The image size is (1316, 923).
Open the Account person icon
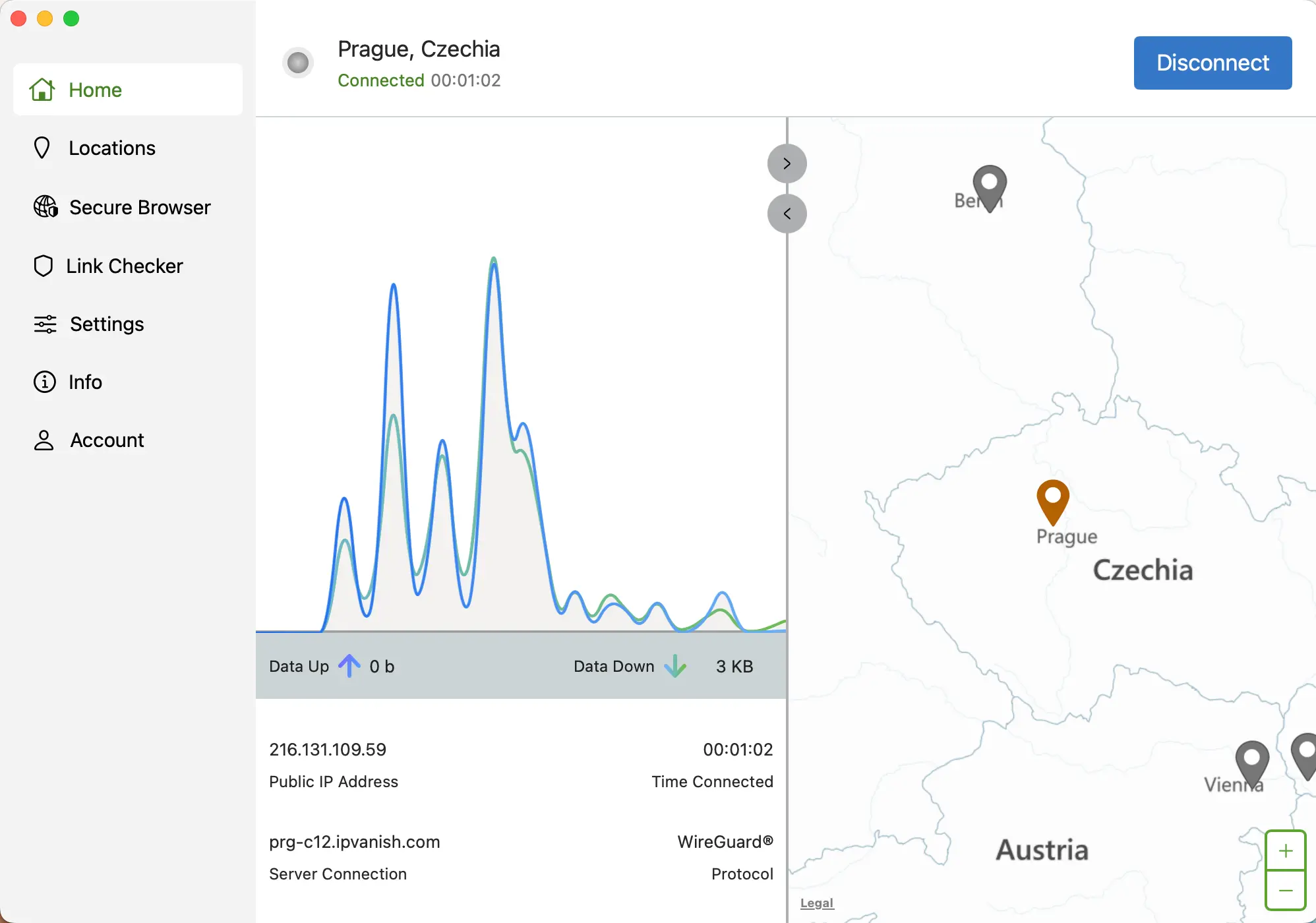[44, 440]
